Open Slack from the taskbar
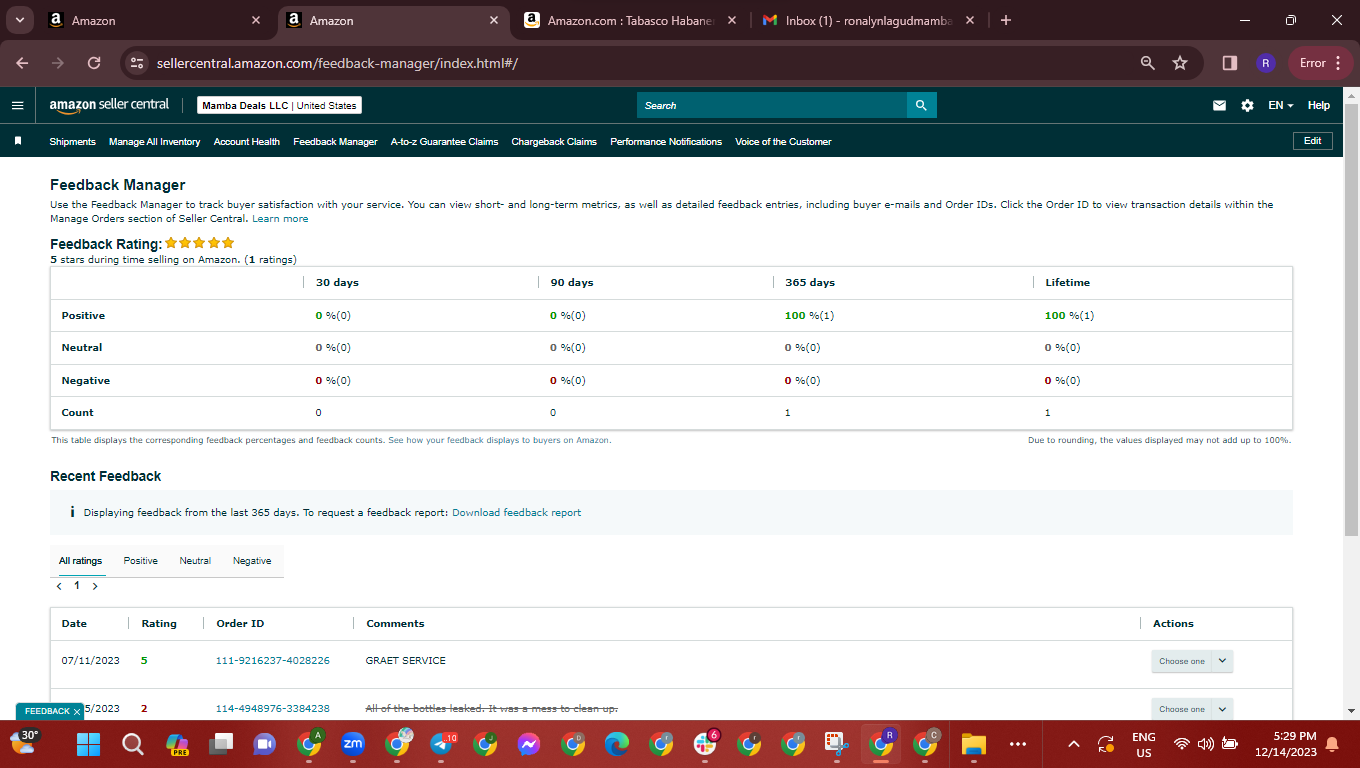The image size is (1360, 768). pos(705,744)
